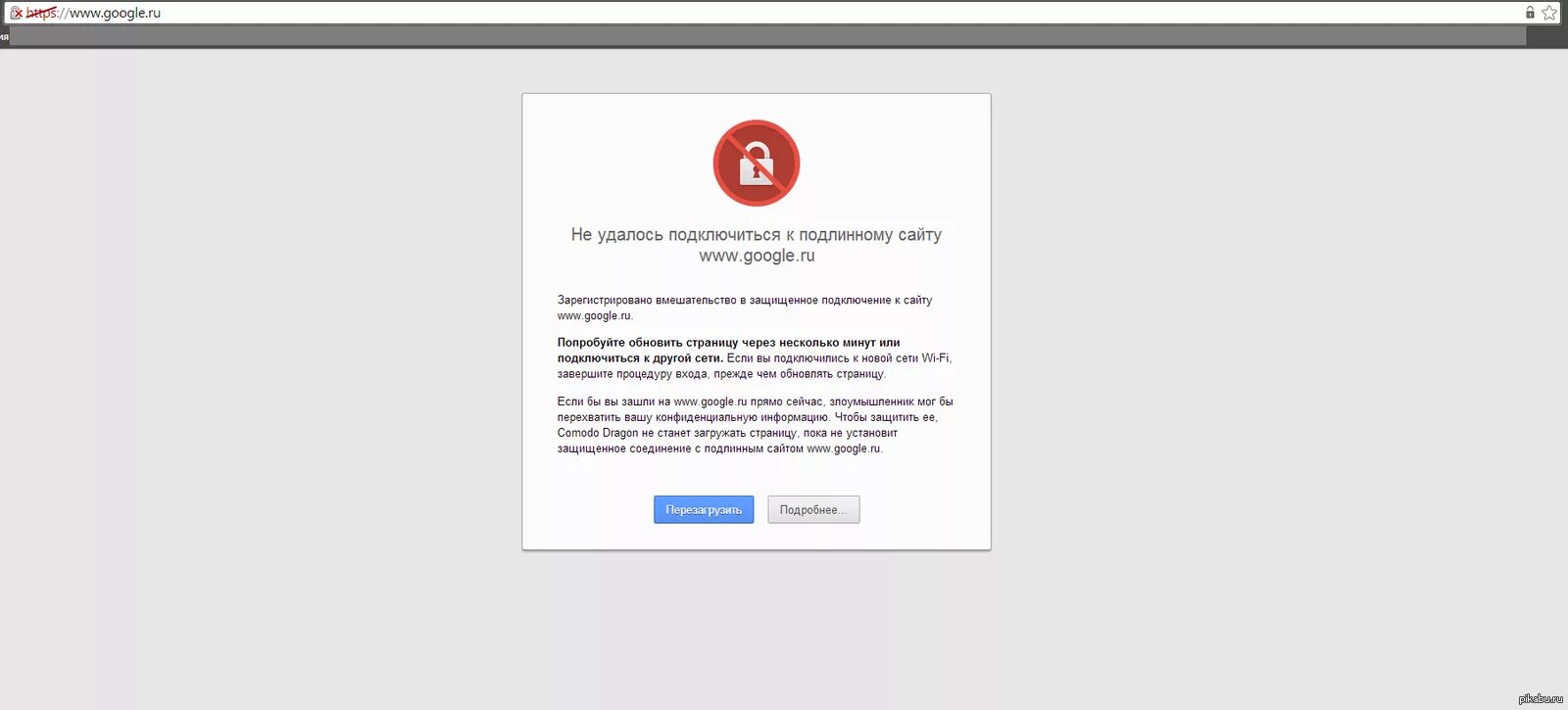The width and height of the screenshot is (1568, 710).
Task: Click the heading 'Не удалось подключиться к подлинному сайту'
Action: pyautogui.click(x=757, y=235)
